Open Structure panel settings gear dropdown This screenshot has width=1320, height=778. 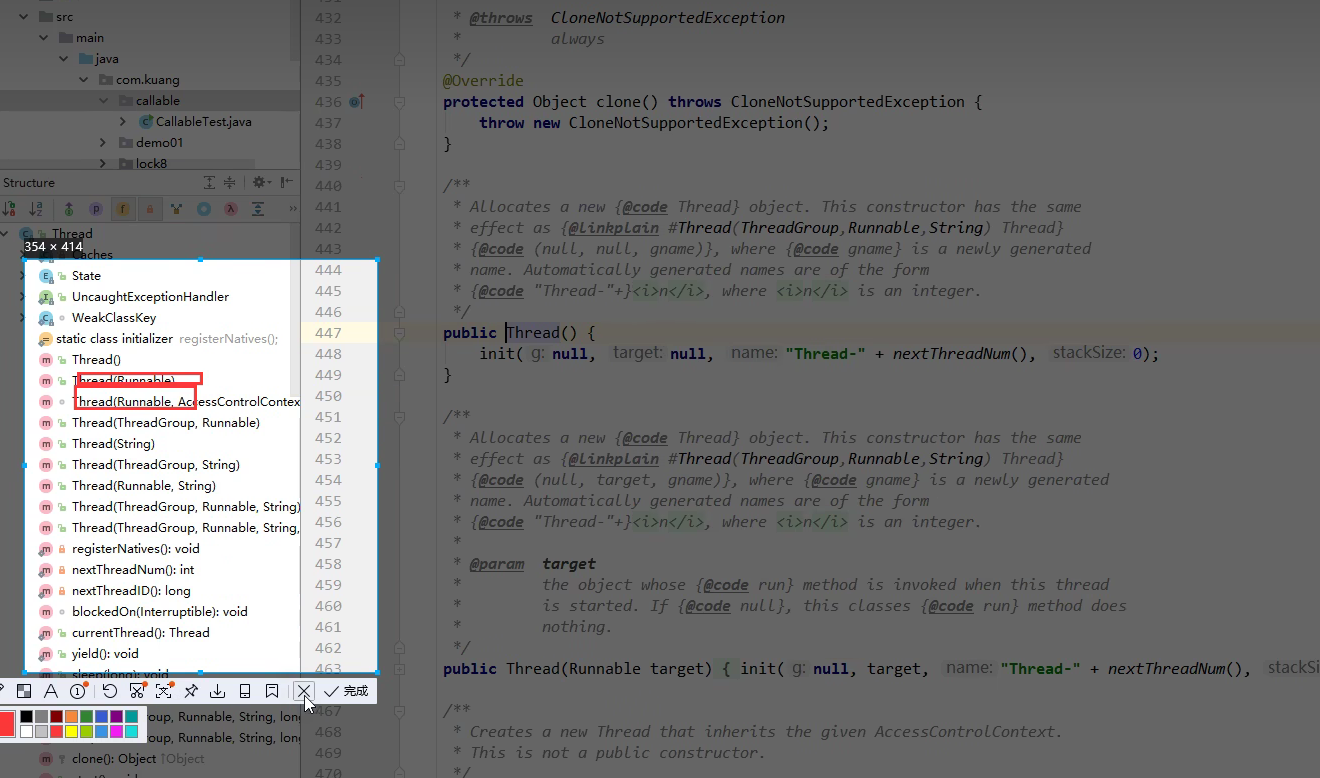(x=260, y=182)
